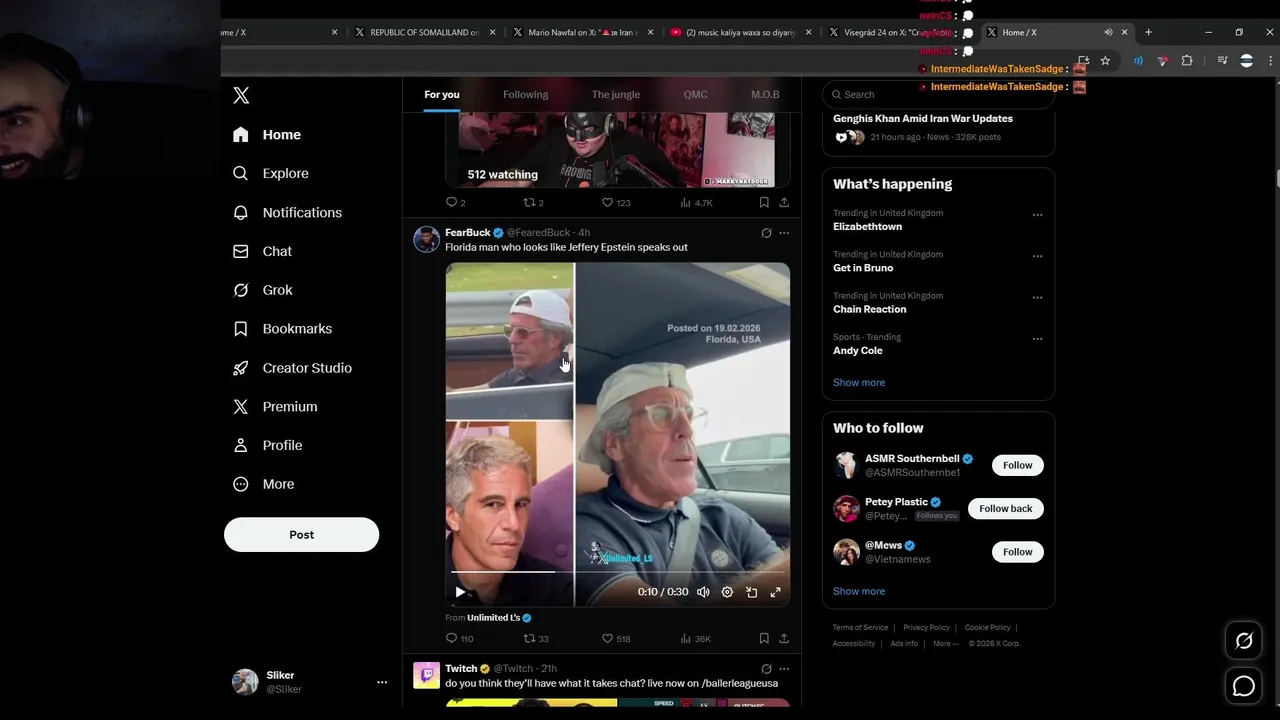Show more under Who to follow
1280x720 pixels.
[x=859, y=591]
